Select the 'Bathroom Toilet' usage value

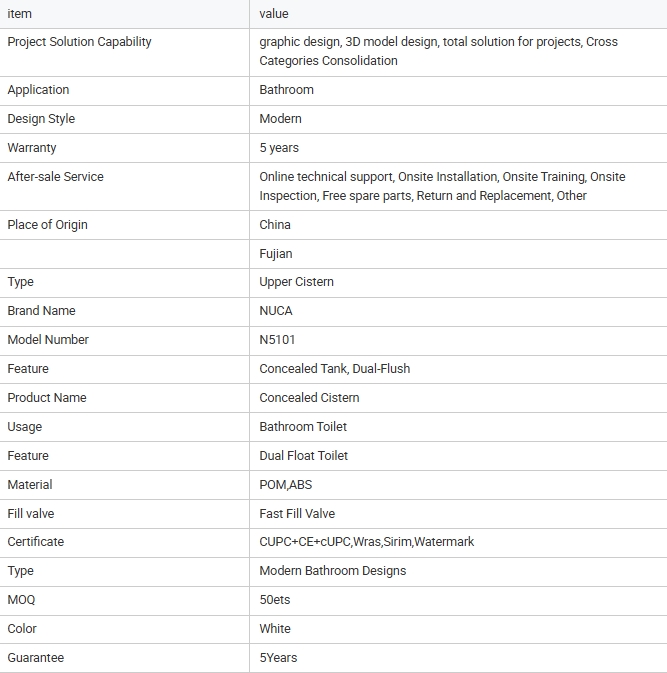[303, 427]
